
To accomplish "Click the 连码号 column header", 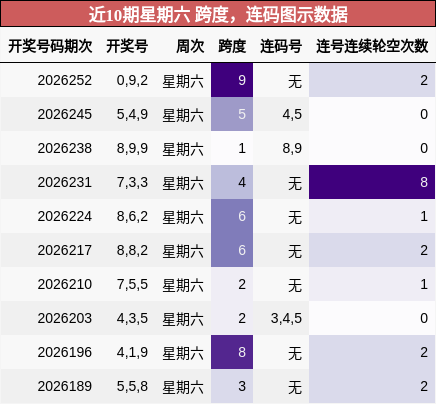I will (281, 46).
